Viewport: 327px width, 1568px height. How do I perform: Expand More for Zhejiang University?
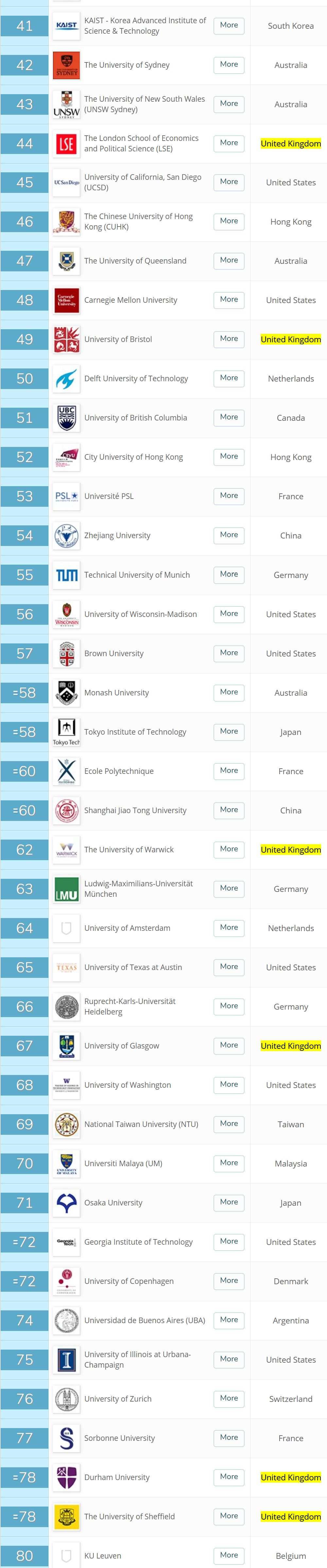tap(229, 535)
